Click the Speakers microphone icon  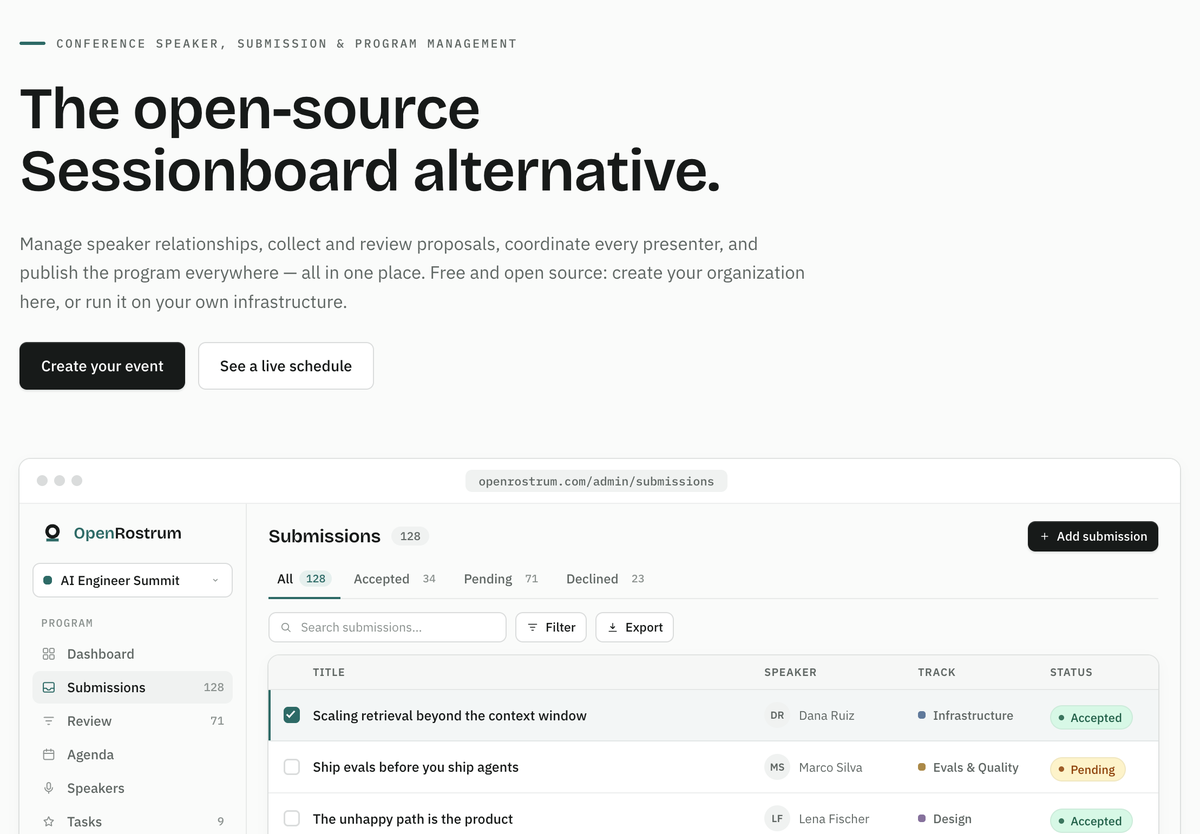tap(49, 788)
